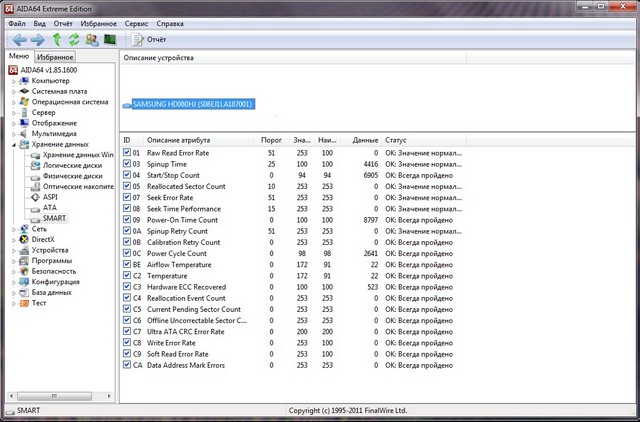Click the Системная плата motherboard icon
This screenshot has width=640, height=422.
pyautogui.click(x=24, y=91)
